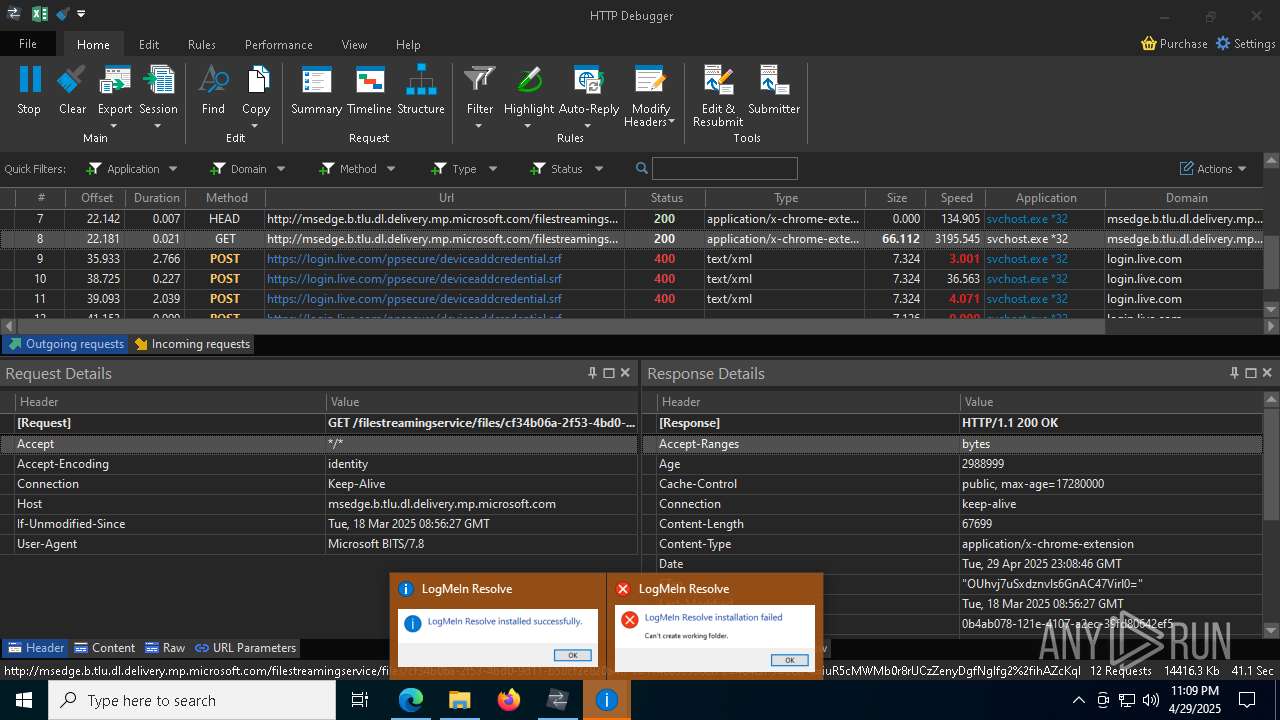1280x720 pixels.
Task: Click OK in the installed successfully dialog
Action: (572, 655)
